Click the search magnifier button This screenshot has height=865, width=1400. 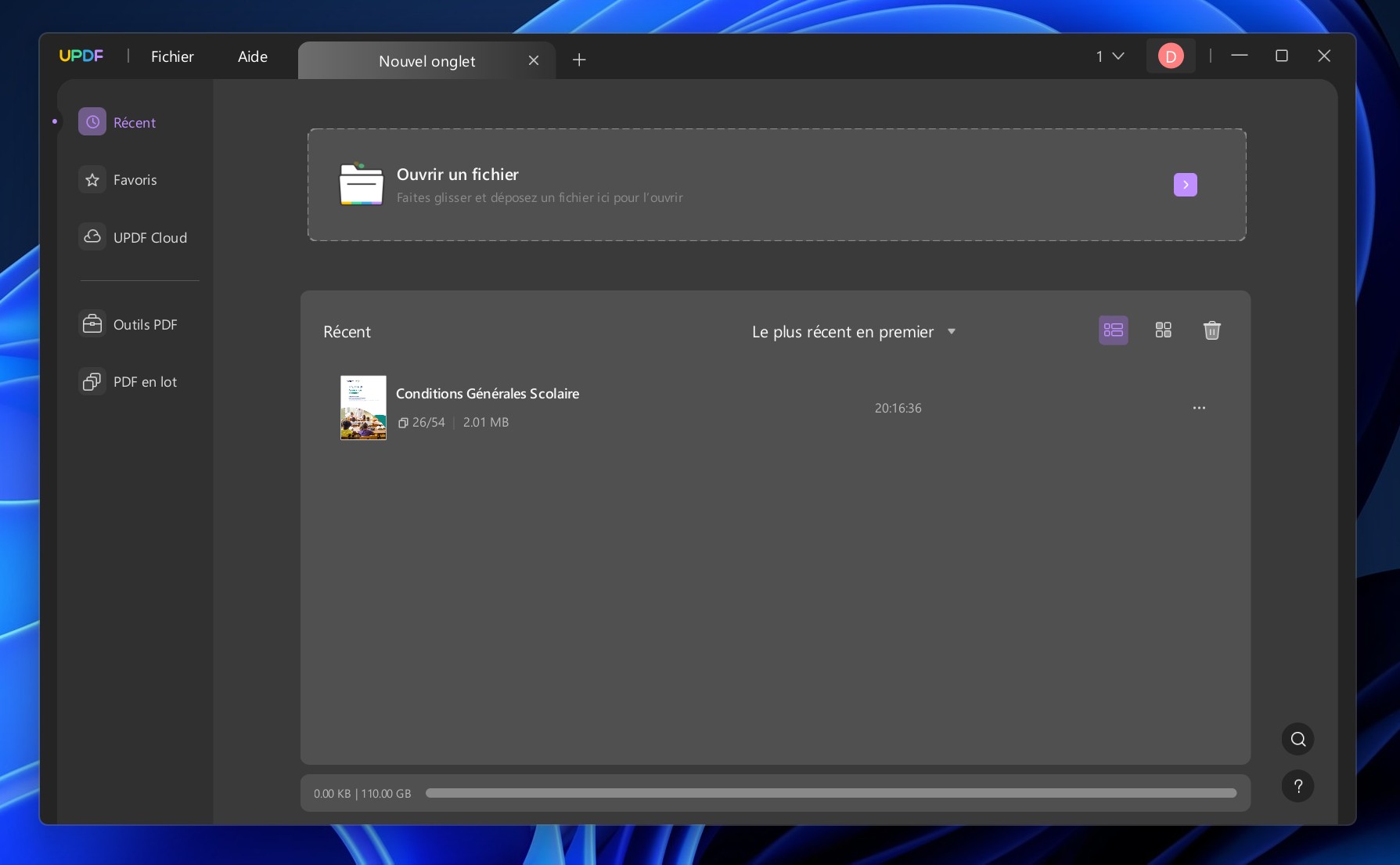click(x=1297, y=739)
